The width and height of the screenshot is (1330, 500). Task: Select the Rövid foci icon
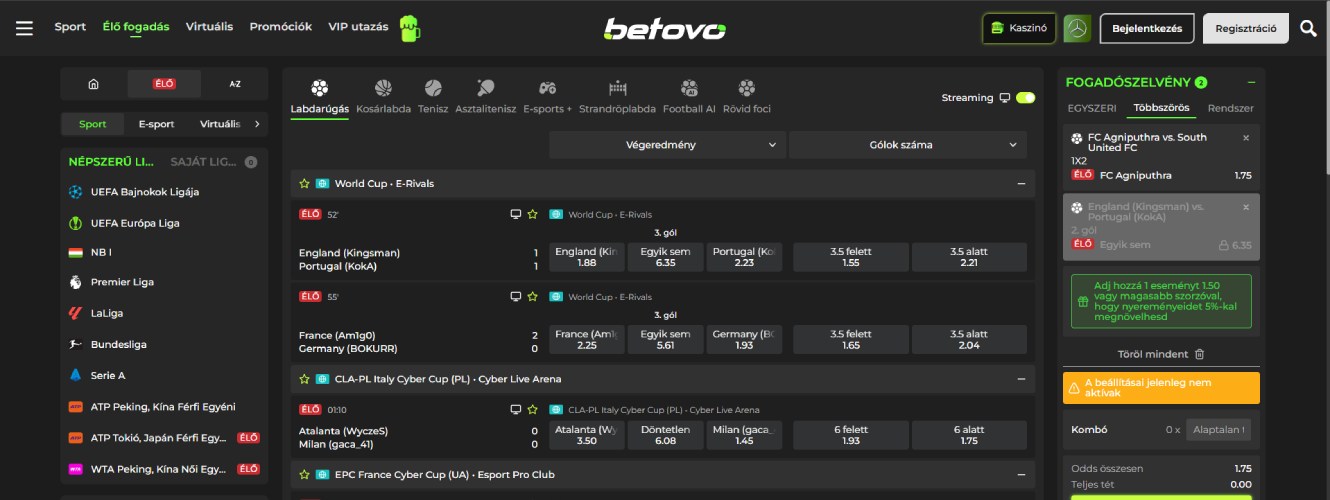click(x=746, y=88)
